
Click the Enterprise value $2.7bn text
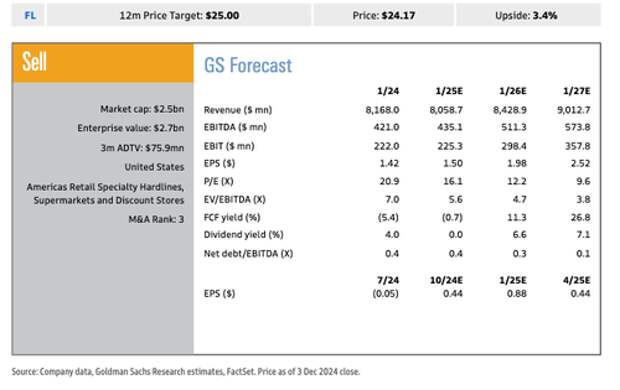click(x=130, y=128)
